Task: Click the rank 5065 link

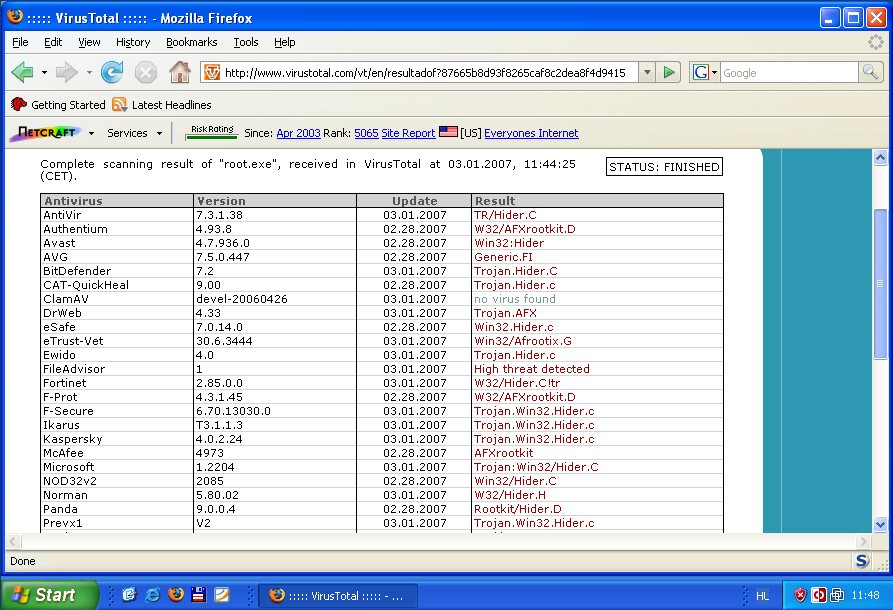Action: (x=366, y=133)
